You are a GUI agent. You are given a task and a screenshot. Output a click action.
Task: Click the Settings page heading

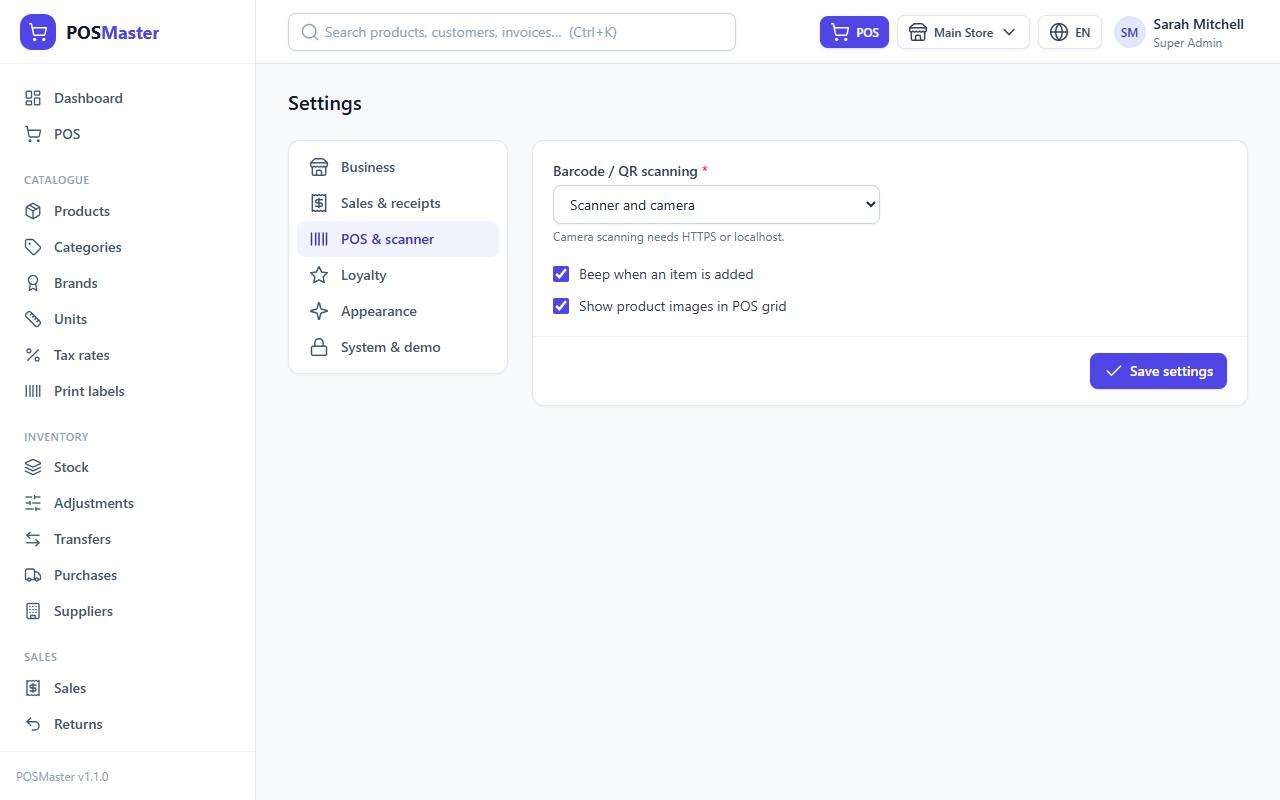pos(325,103)
